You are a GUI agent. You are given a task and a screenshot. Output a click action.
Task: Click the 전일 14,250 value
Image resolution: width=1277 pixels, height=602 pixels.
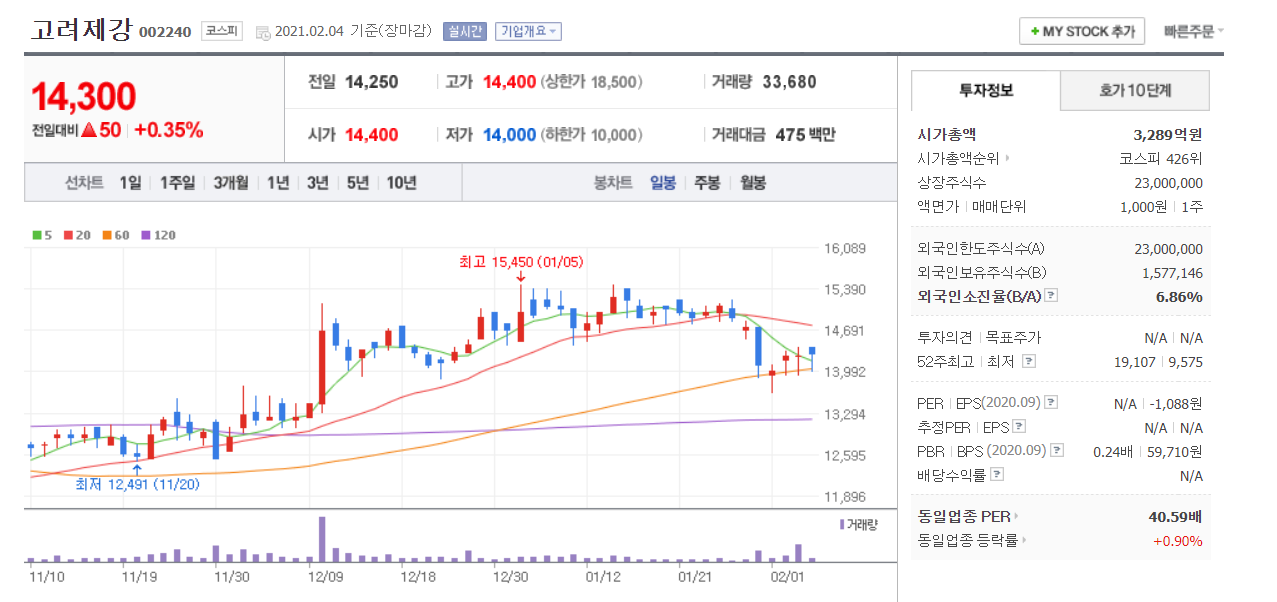coord(371,82)
